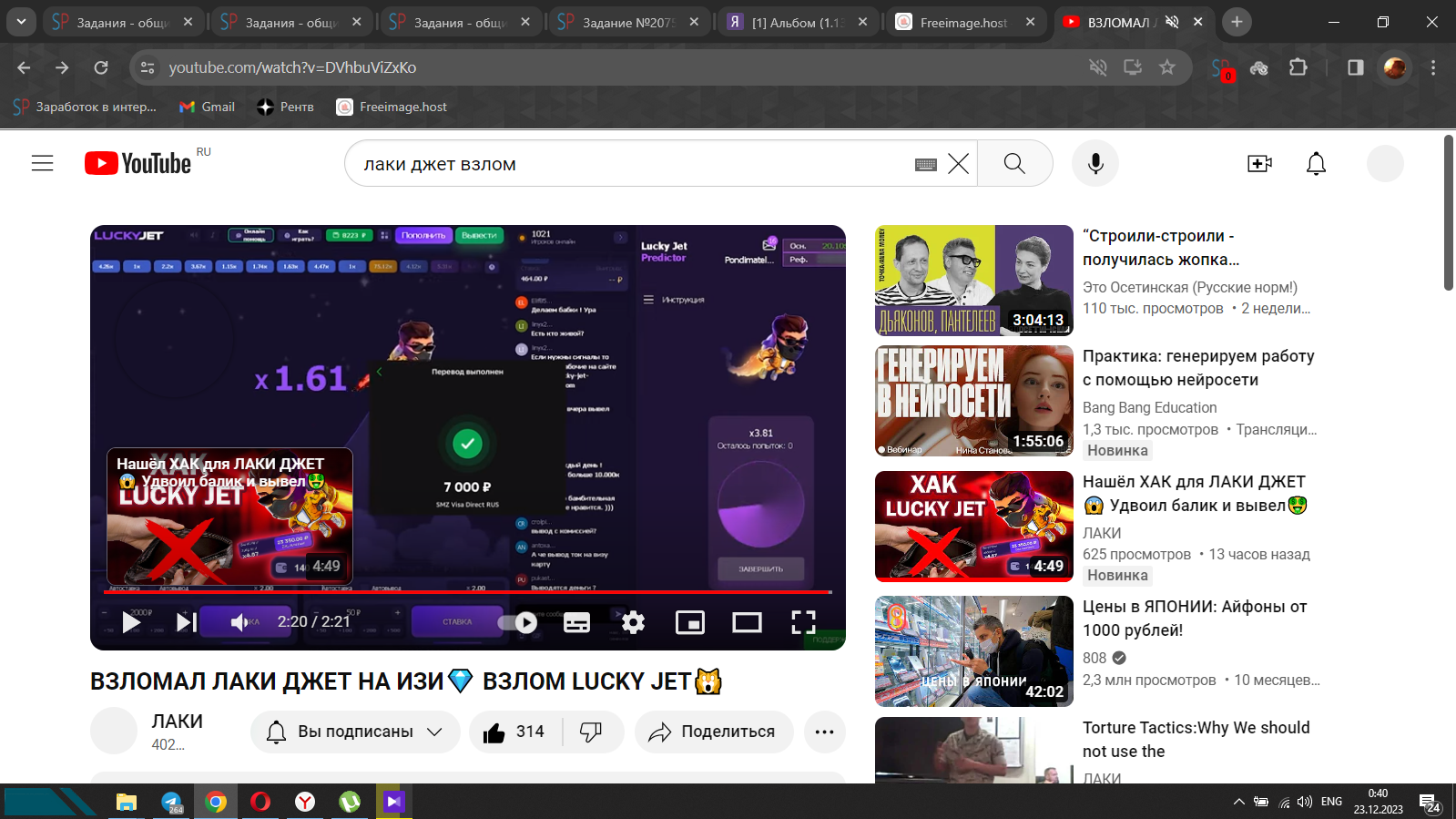Open the on-screen keyboard in search box
This screenshot has width=1456, height=819.
click(x=926, y=164)
